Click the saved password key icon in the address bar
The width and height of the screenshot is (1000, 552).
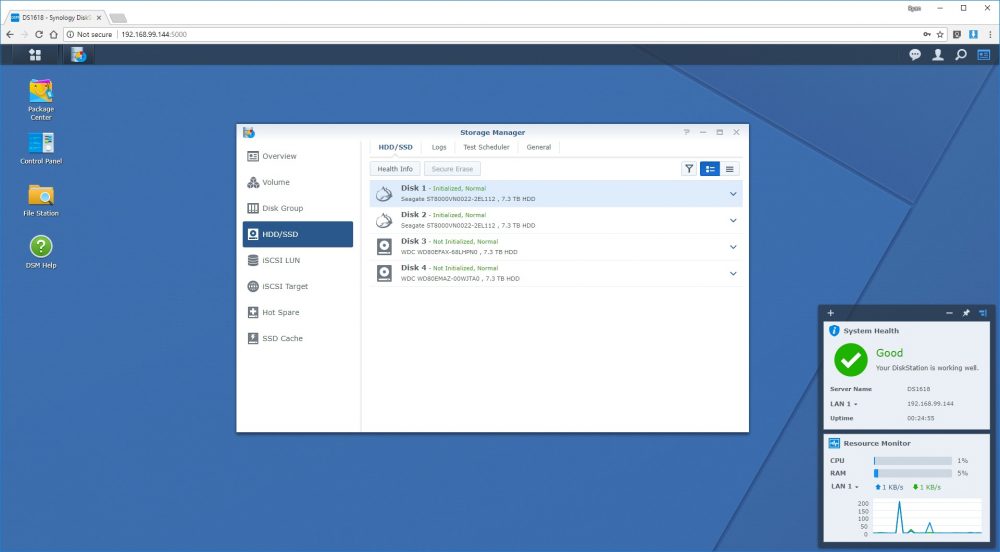point(927,34)
